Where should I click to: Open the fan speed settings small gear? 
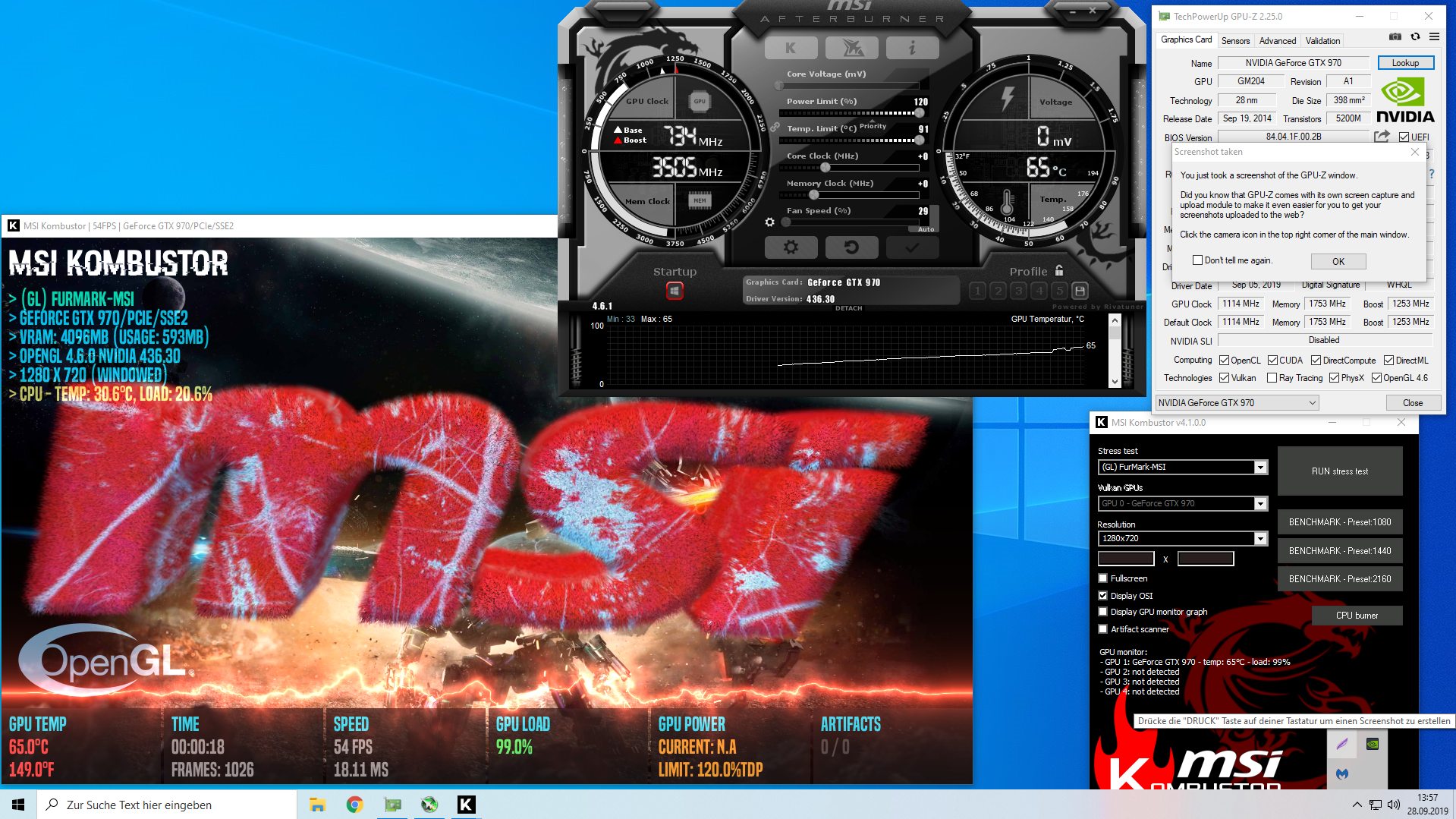coord(769,222)
